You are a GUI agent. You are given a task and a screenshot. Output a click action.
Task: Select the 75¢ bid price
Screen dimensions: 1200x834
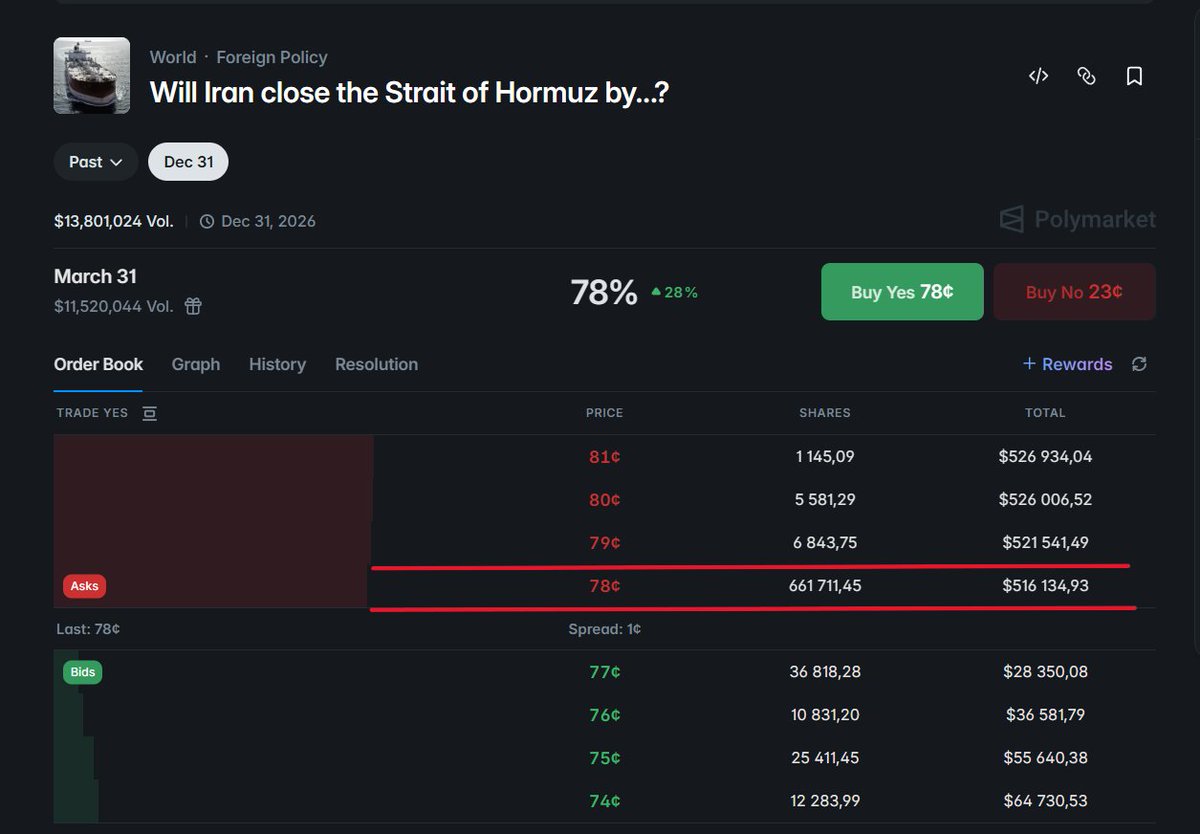[605, 758]
